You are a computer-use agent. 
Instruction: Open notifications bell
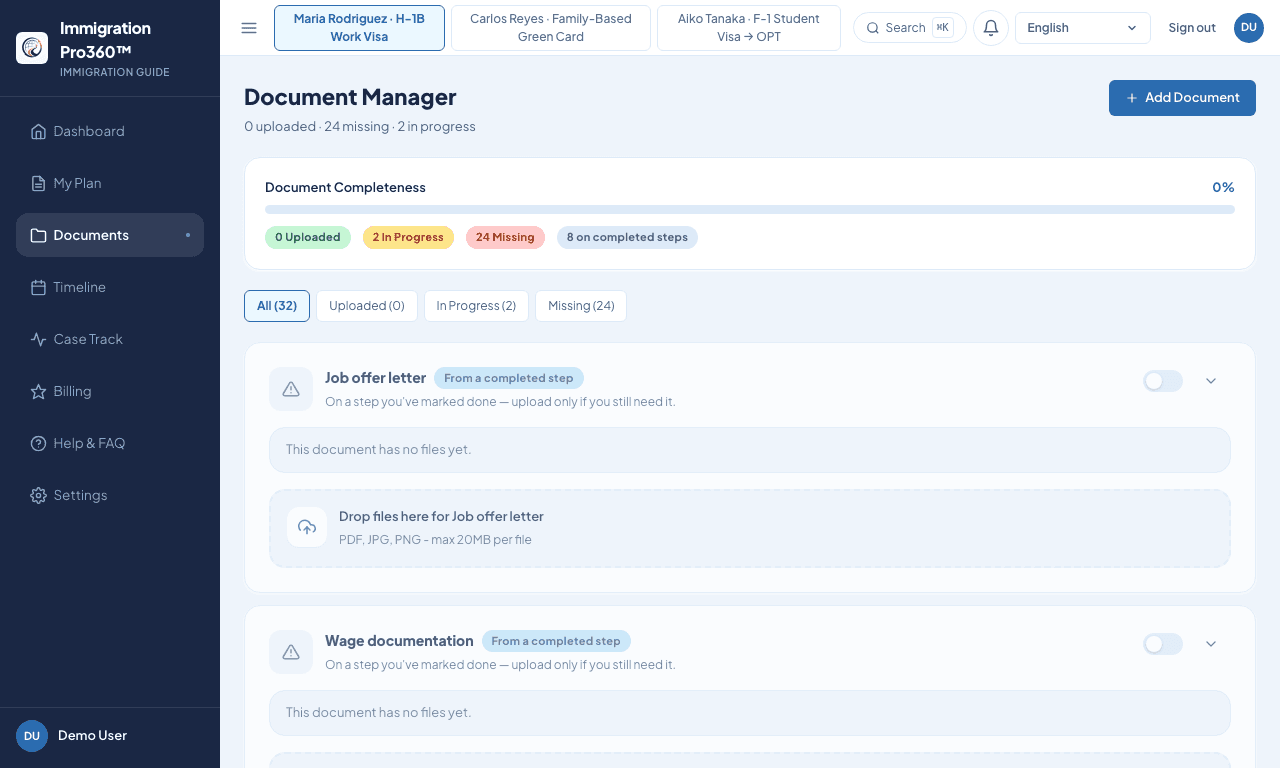(990, 28)
